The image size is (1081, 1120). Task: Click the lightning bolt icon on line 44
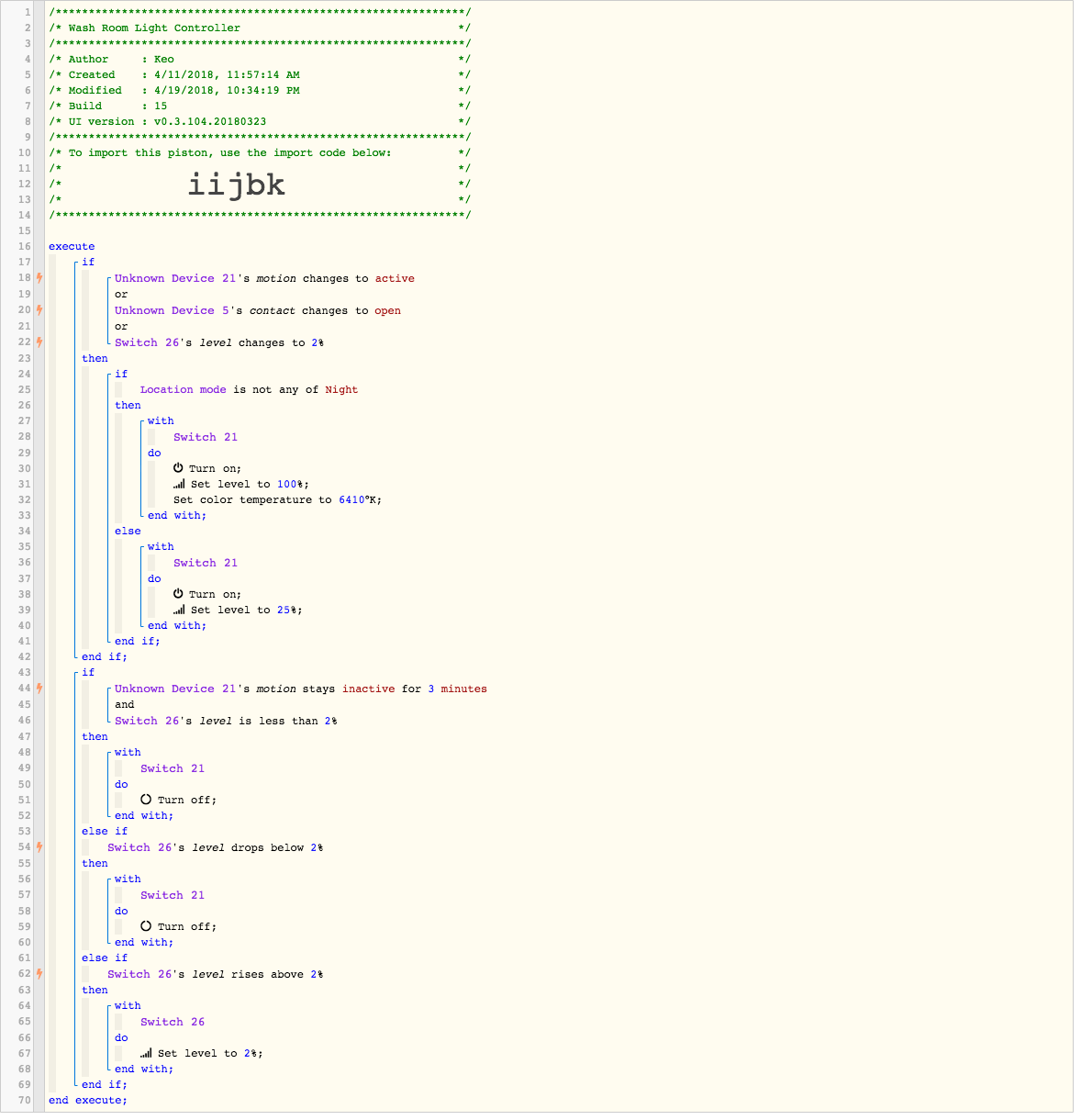pos(39,689)
